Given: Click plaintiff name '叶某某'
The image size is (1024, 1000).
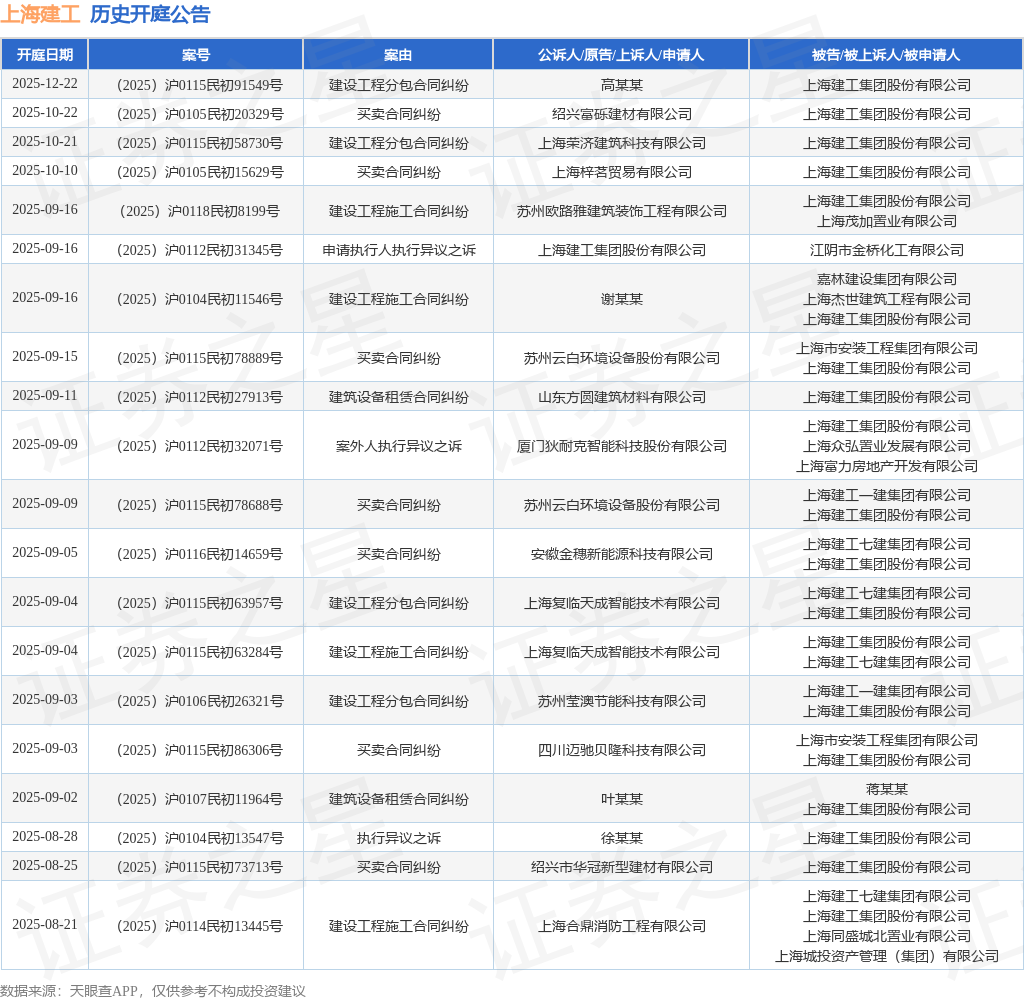Looking at the screenshot, I should pyautogui.click(x=622, y=799).
